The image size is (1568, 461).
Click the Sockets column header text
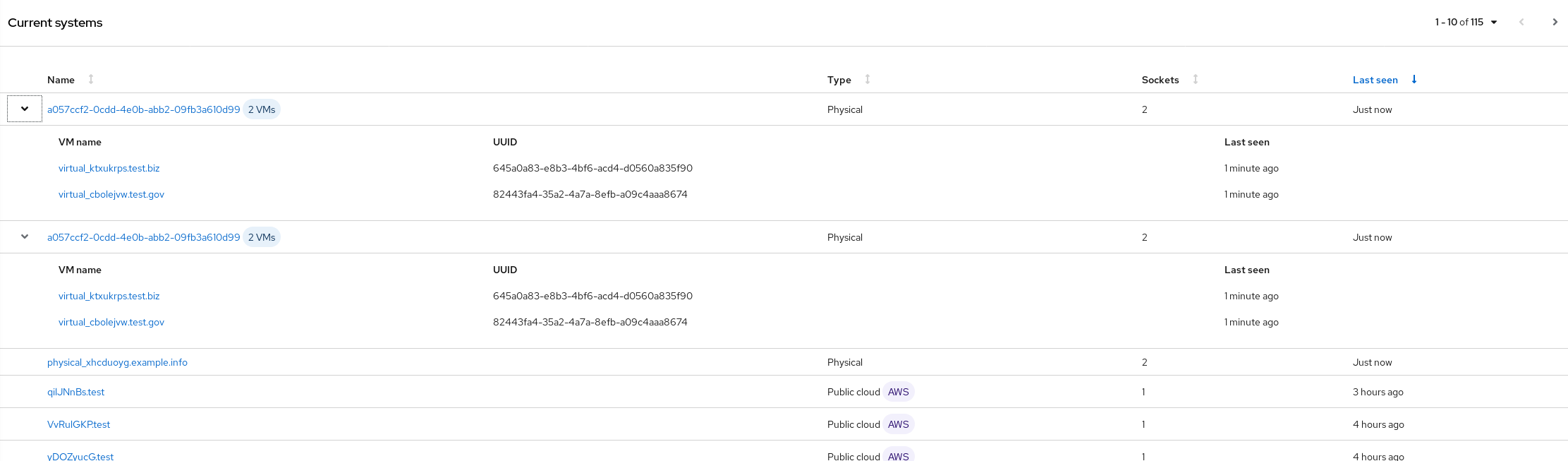click(1160, 80)
